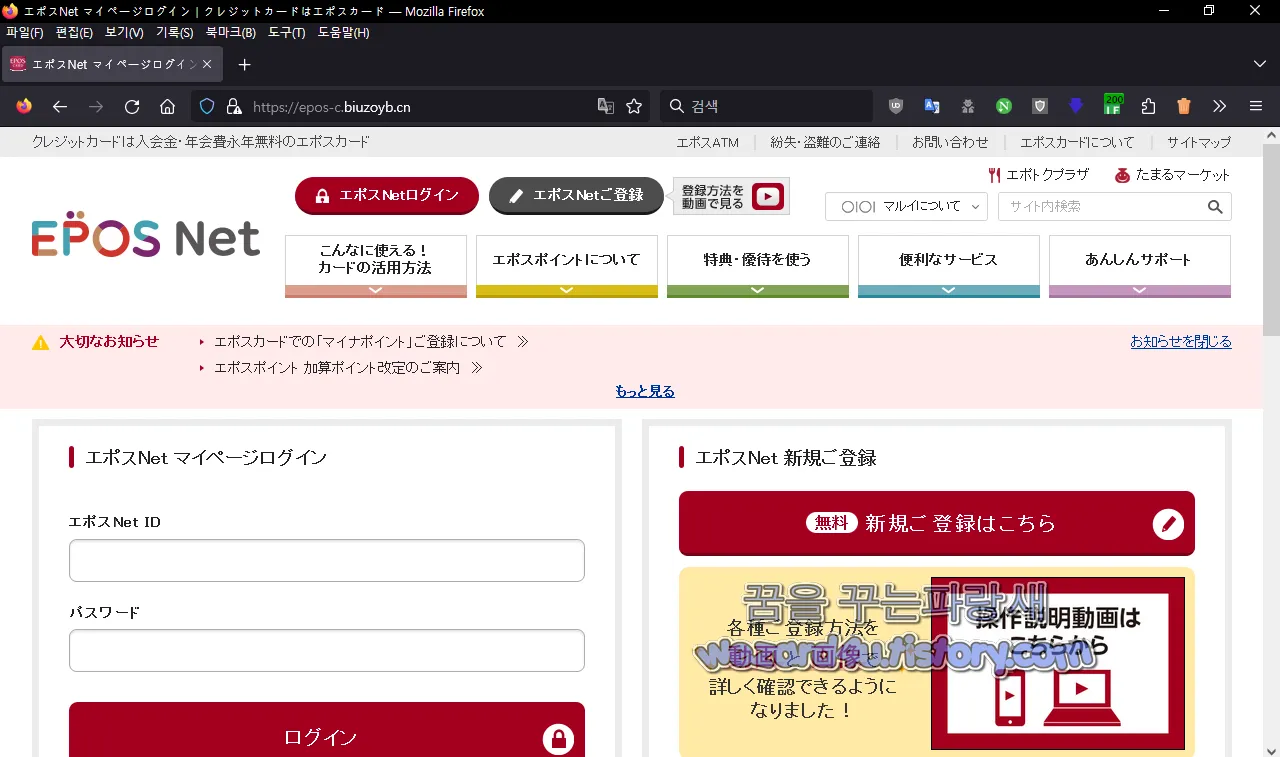Click the purple down-arrow extension icon
Viewport: 1280px width, 757px height.
point(1076,106)
